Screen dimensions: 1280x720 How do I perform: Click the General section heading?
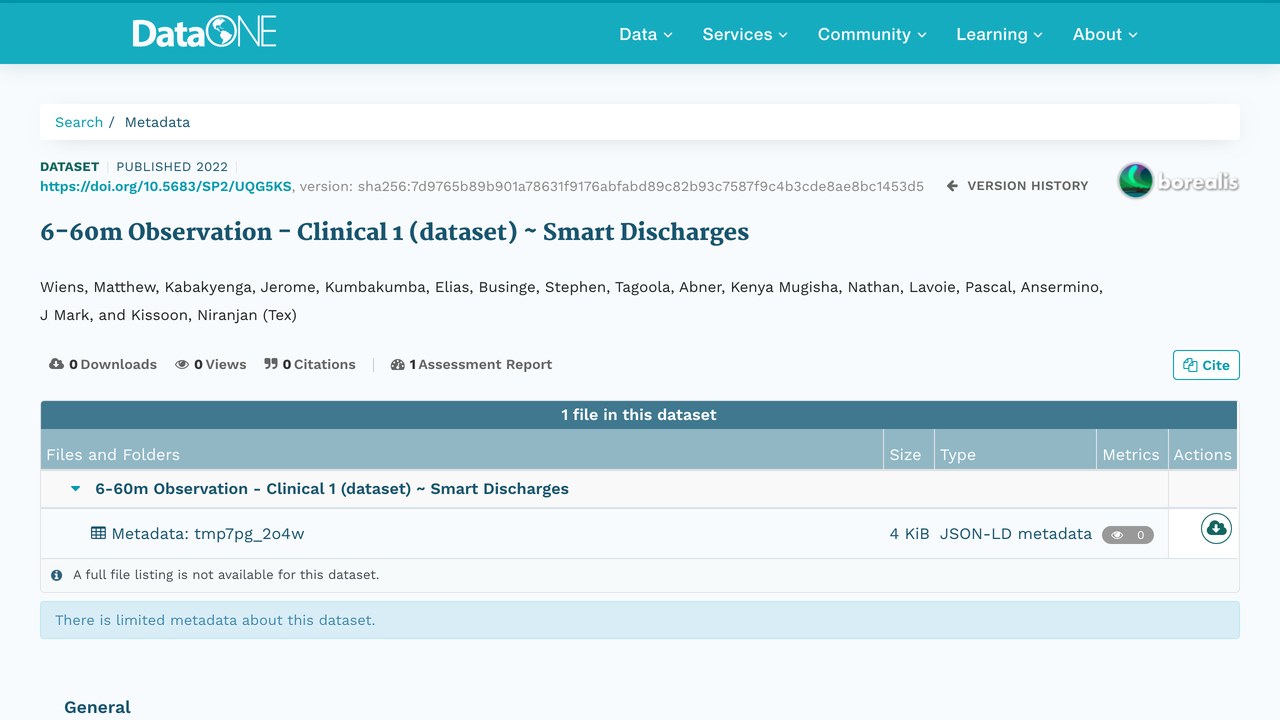click(x=98, y=707)
